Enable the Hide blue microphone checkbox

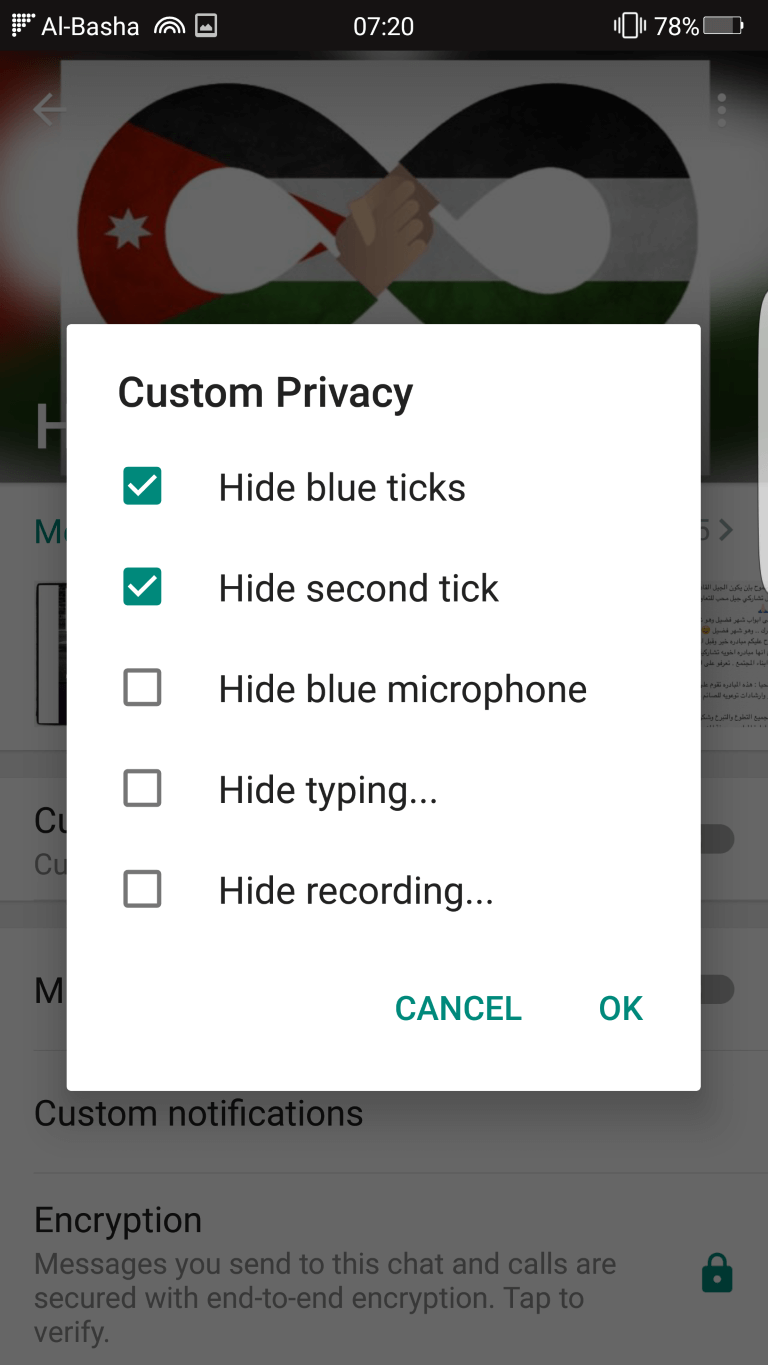pos(142,688)
